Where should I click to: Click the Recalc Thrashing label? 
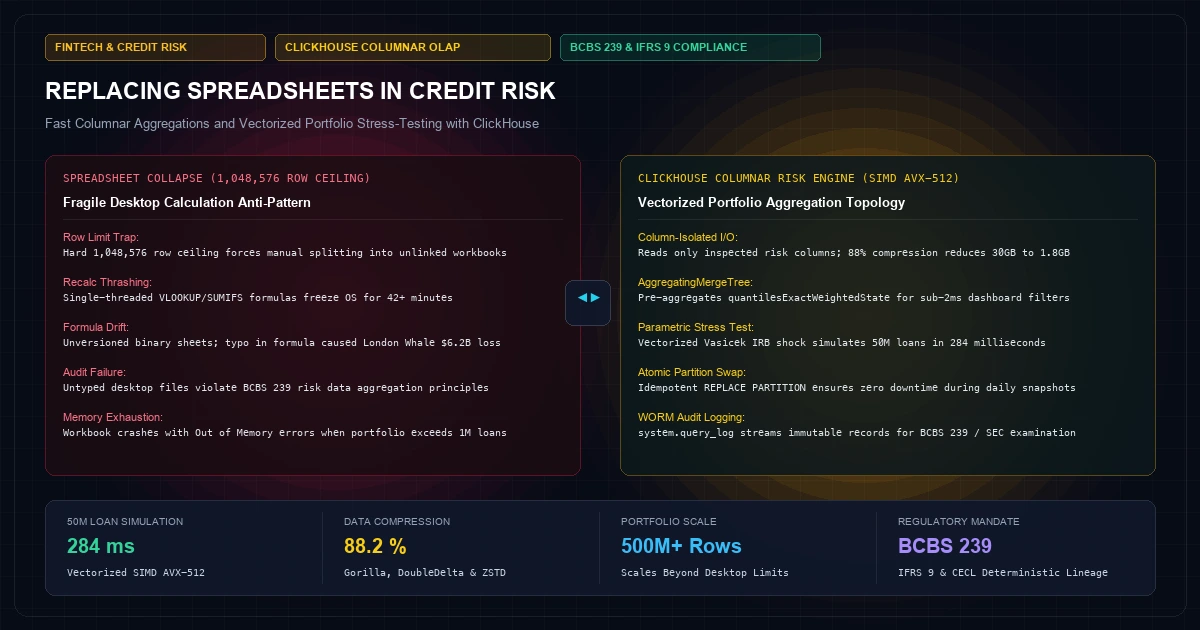pos(109,283)
